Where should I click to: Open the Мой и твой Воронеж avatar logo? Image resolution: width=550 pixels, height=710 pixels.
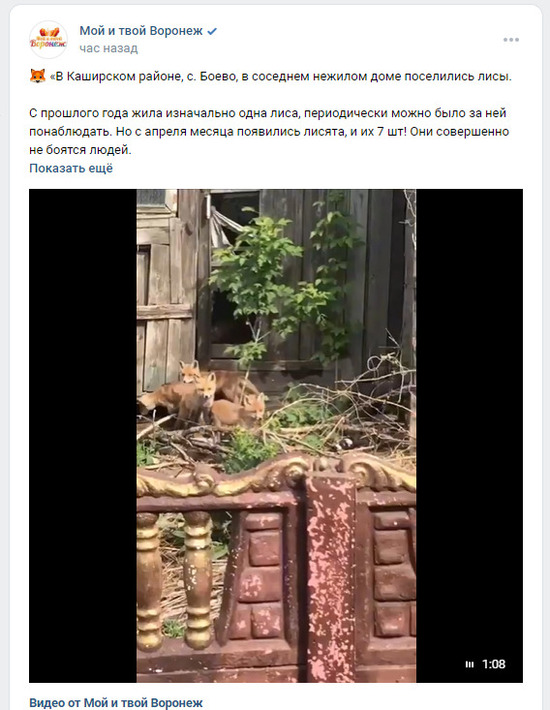click(48, 39)
